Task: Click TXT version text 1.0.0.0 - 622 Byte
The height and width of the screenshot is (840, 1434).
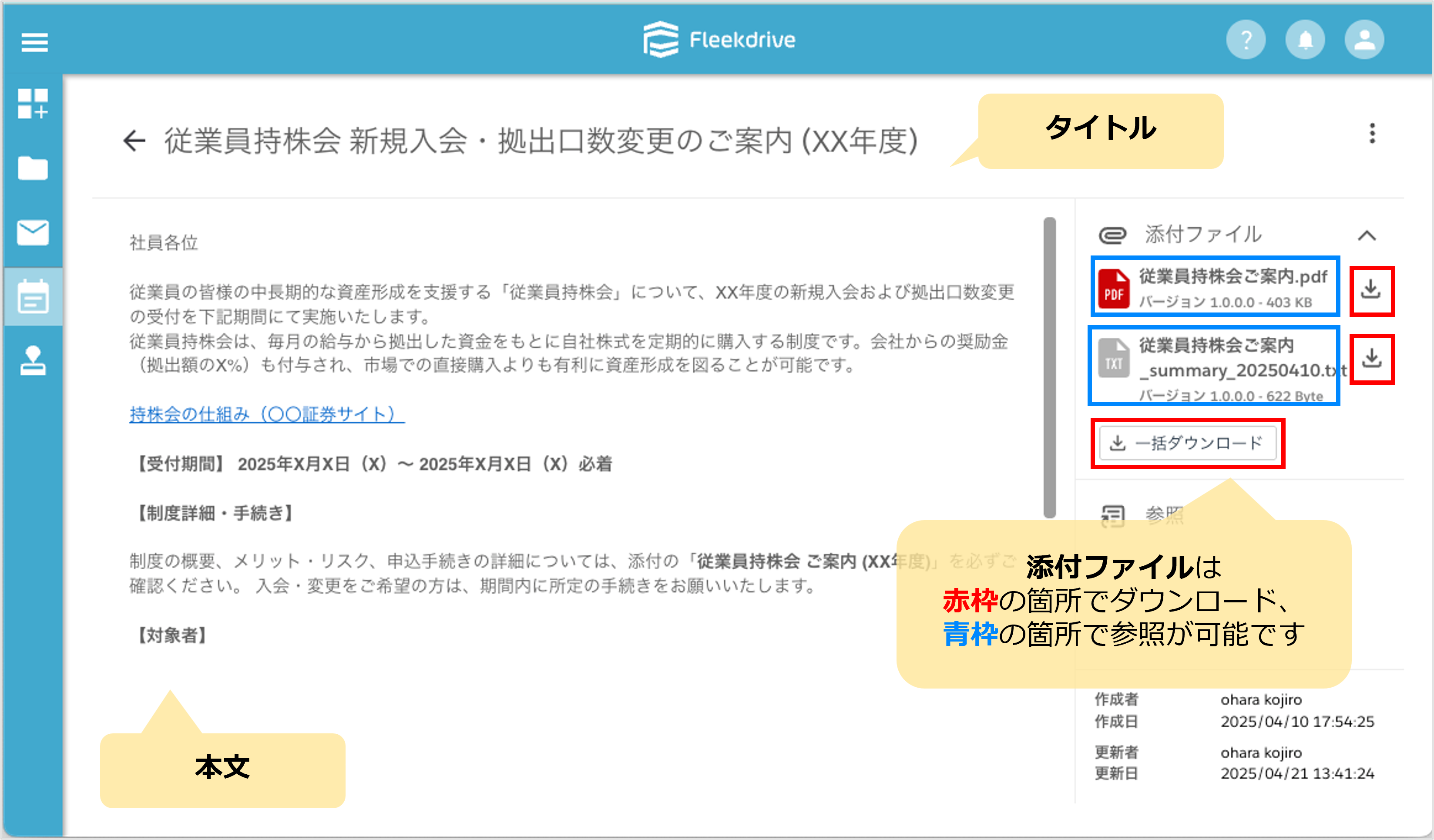Action: 1231,396
